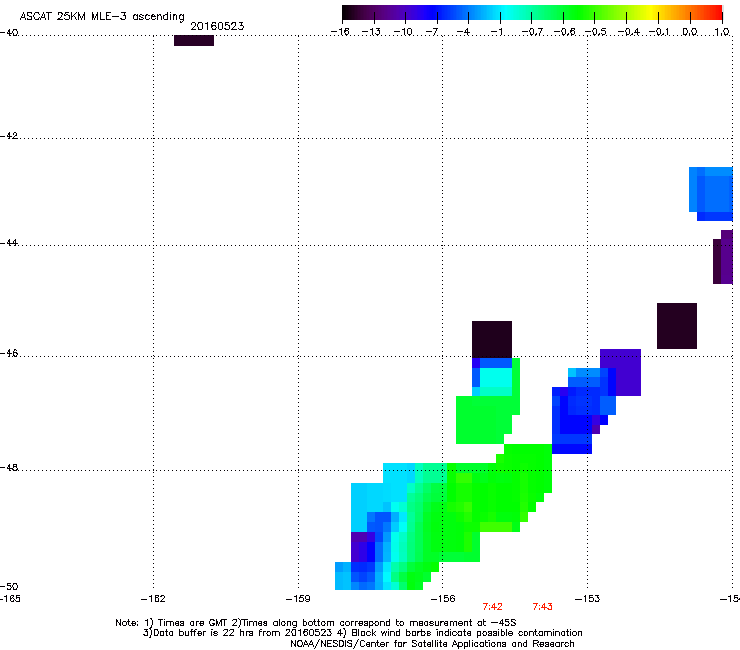740x650 pixels.
Task: Click the colorbar tick label "-0.1"
Action: (x=659, y=32)
